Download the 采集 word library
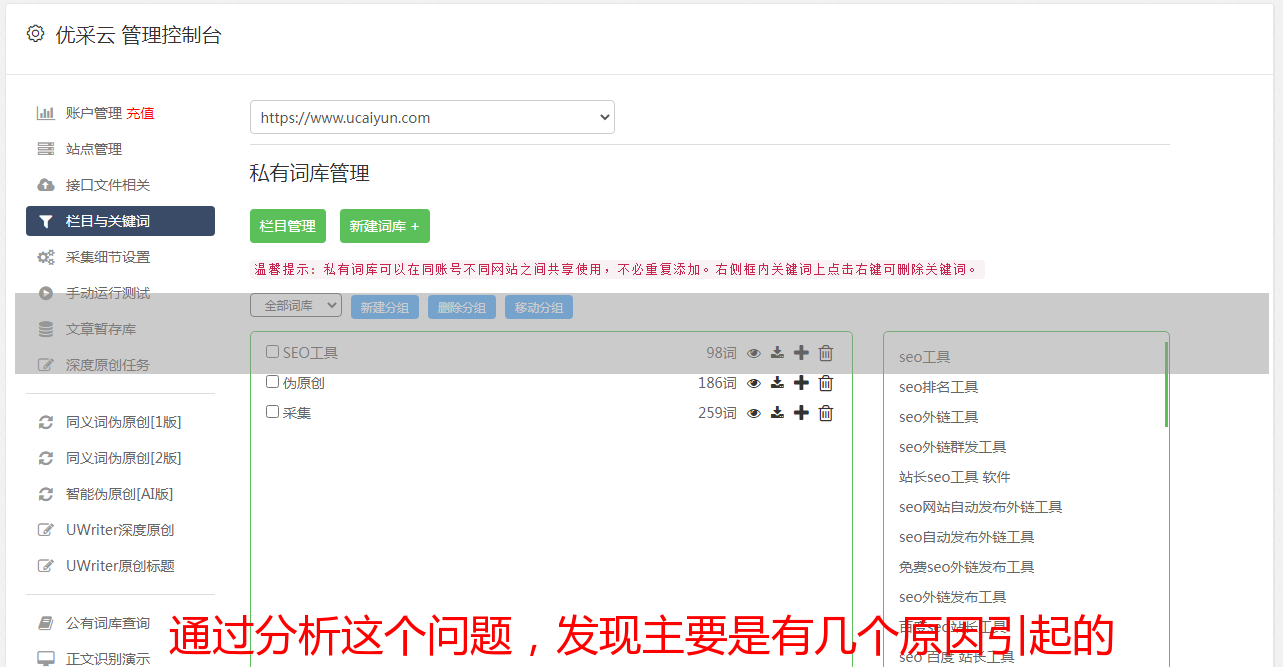Viewport: 1283px width, 667px height. [777, 413]
